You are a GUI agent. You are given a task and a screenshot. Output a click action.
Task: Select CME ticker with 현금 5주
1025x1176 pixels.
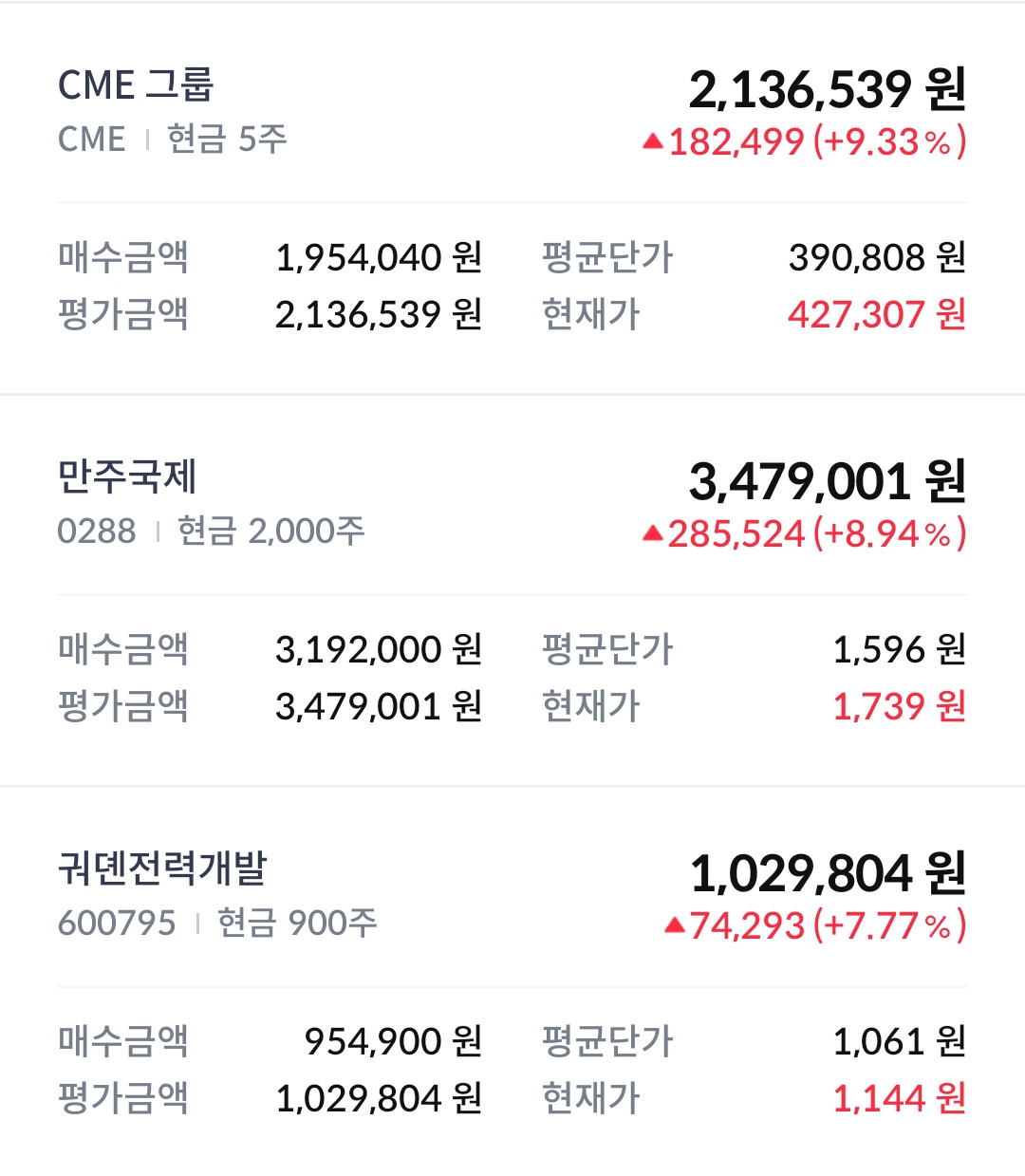click(x=172, y=140)
